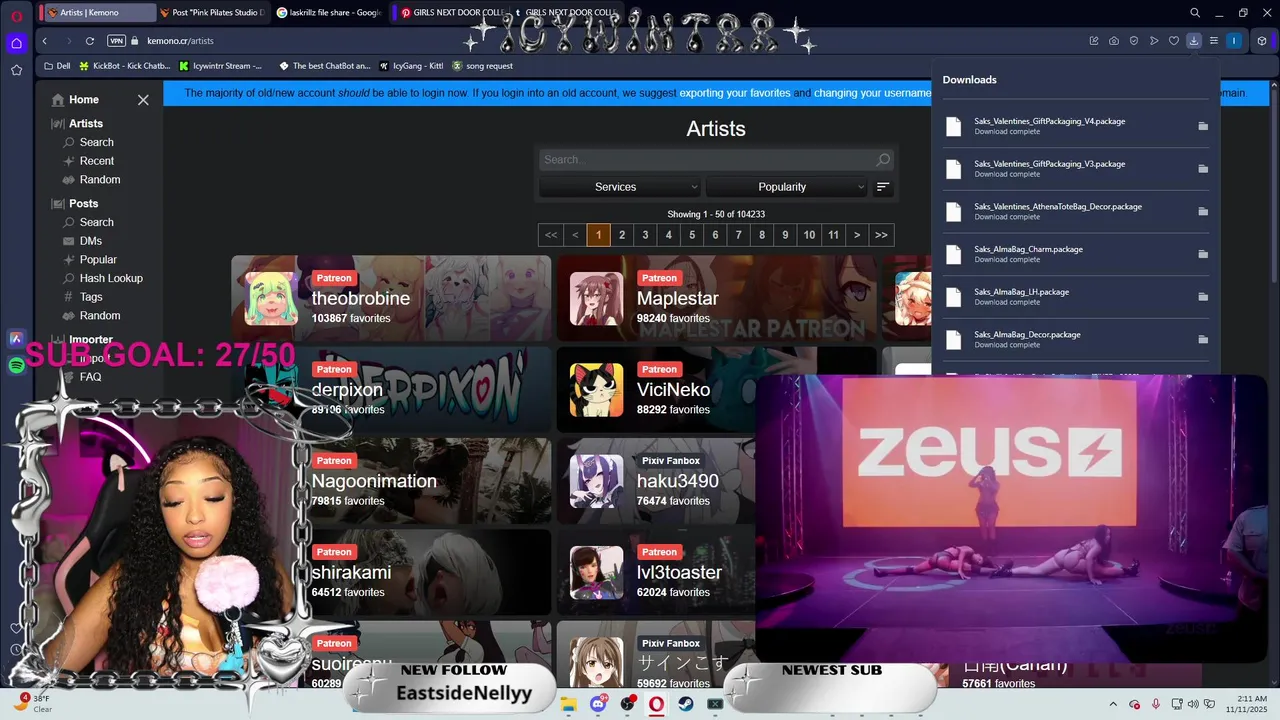Image resolution: width=1280 pixels, height=720 pixels.
Task: Go to page 11 of artists
Action: pyautogui.click(x=833, y=235)
